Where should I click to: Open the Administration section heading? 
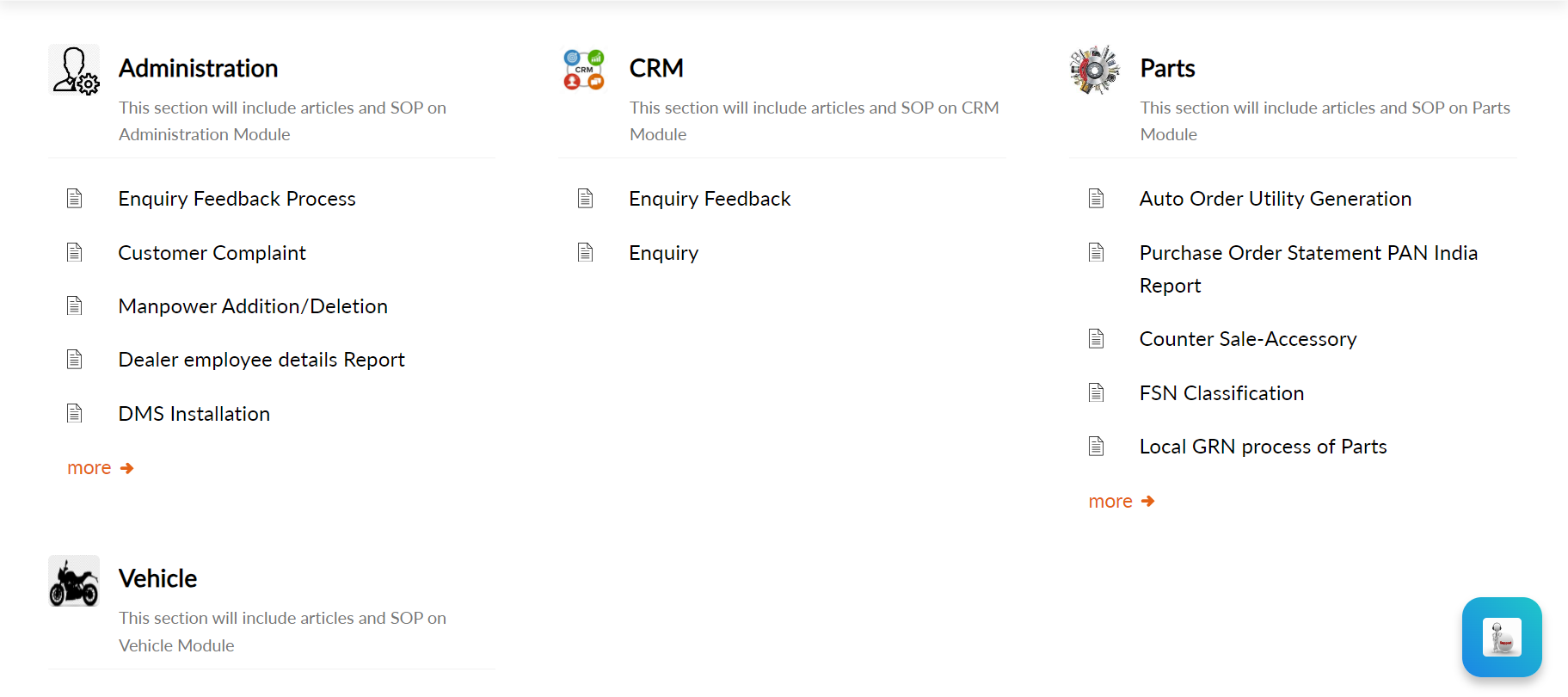198,69
